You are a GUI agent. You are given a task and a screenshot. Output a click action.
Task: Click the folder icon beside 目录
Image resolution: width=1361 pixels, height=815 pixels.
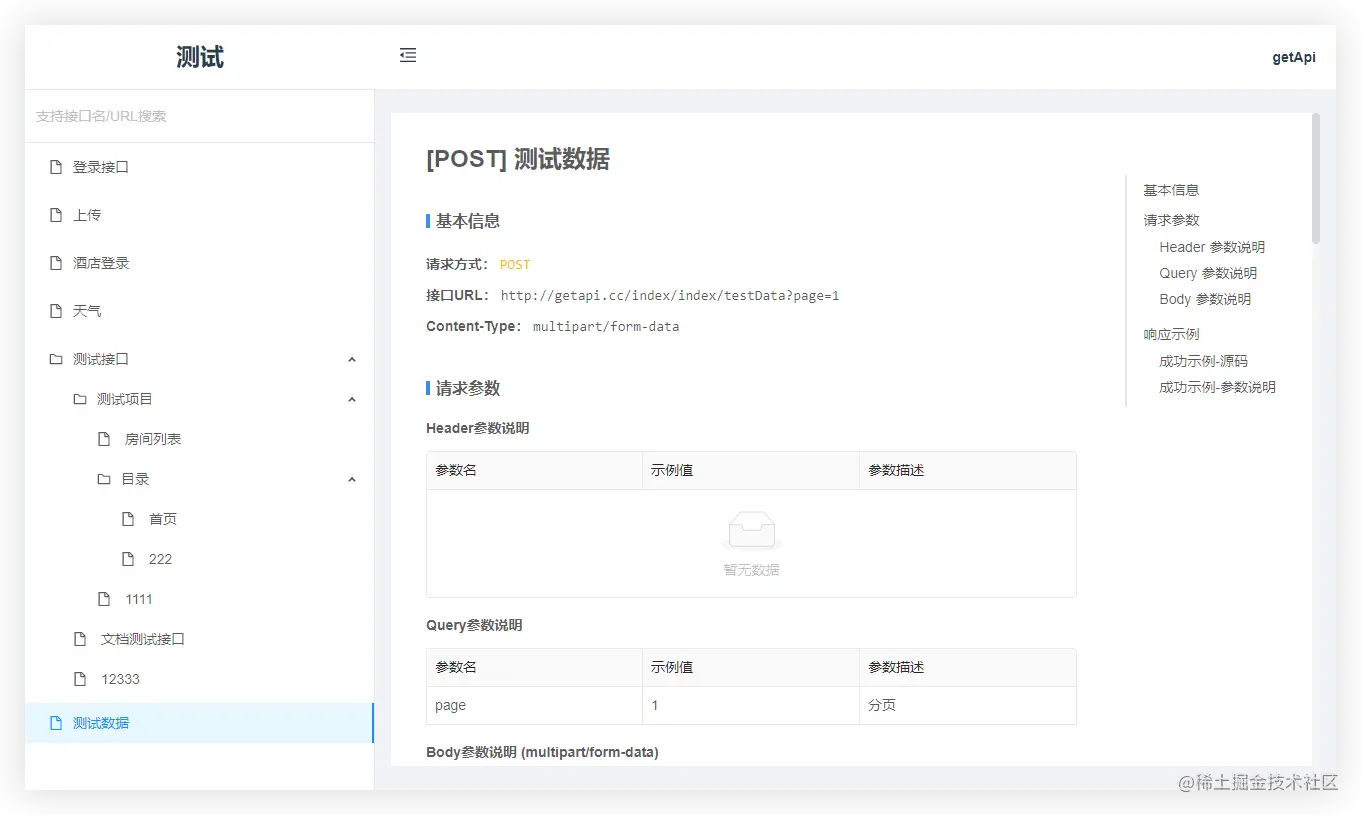coord(104,479)
